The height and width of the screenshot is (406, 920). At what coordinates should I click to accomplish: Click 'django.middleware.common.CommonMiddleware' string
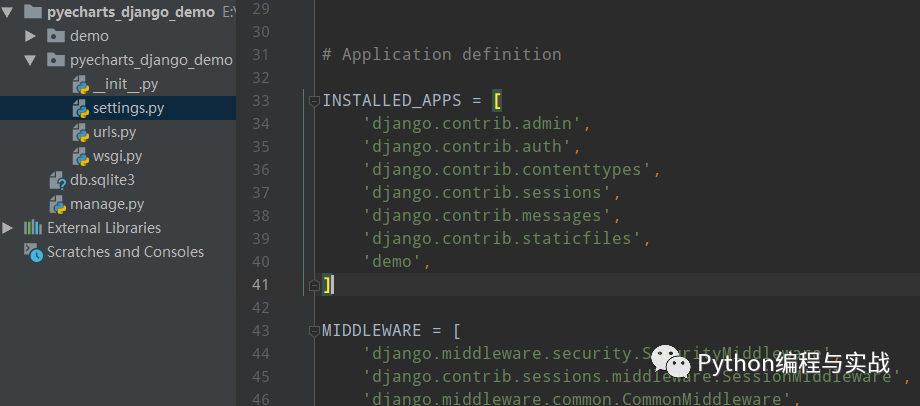pos(577,400)
